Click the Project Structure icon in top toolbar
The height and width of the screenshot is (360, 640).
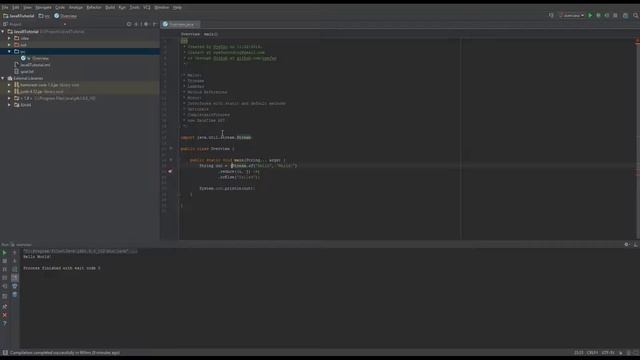pos(625,16)
